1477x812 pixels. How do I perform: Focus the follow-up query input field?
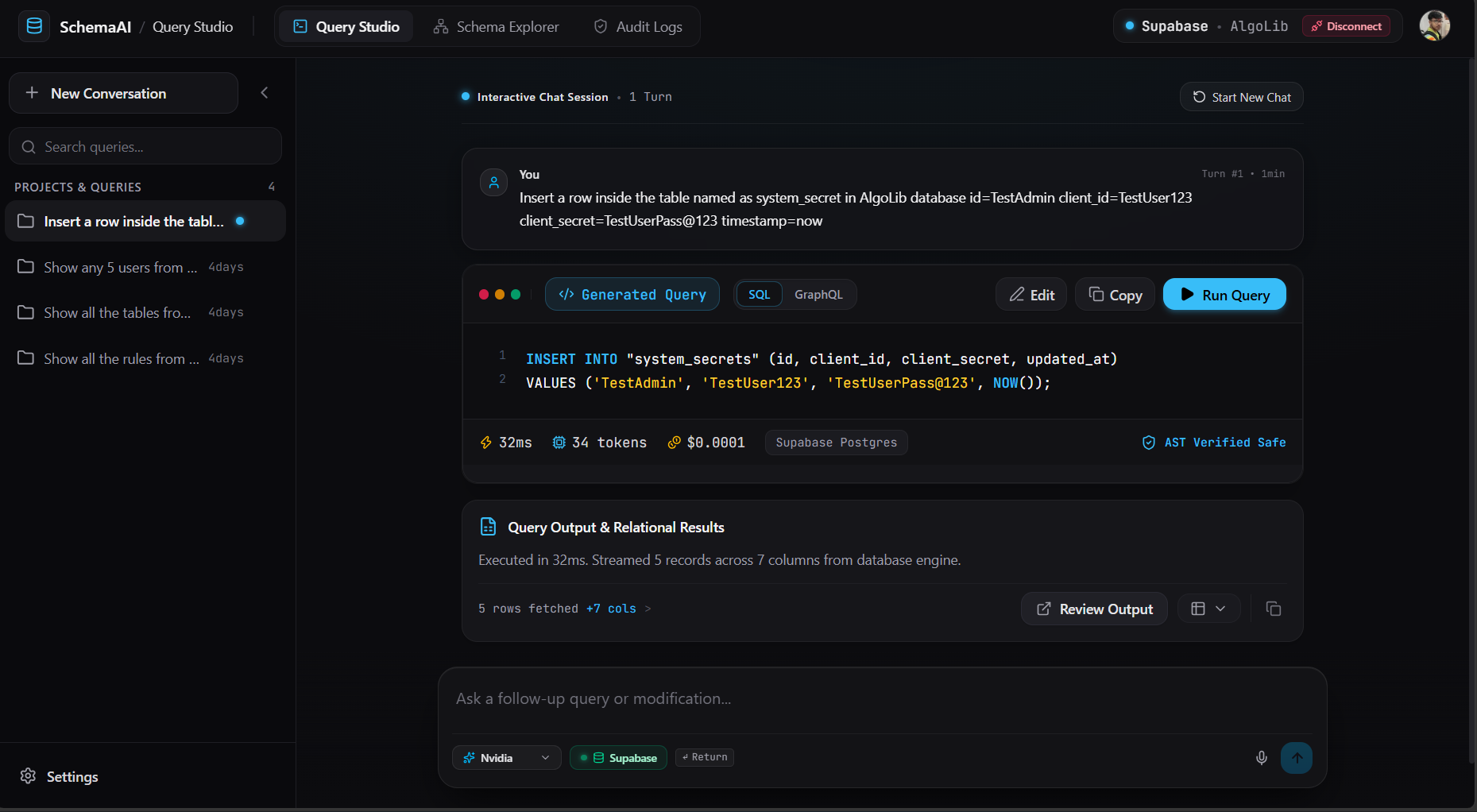[882, 698]
